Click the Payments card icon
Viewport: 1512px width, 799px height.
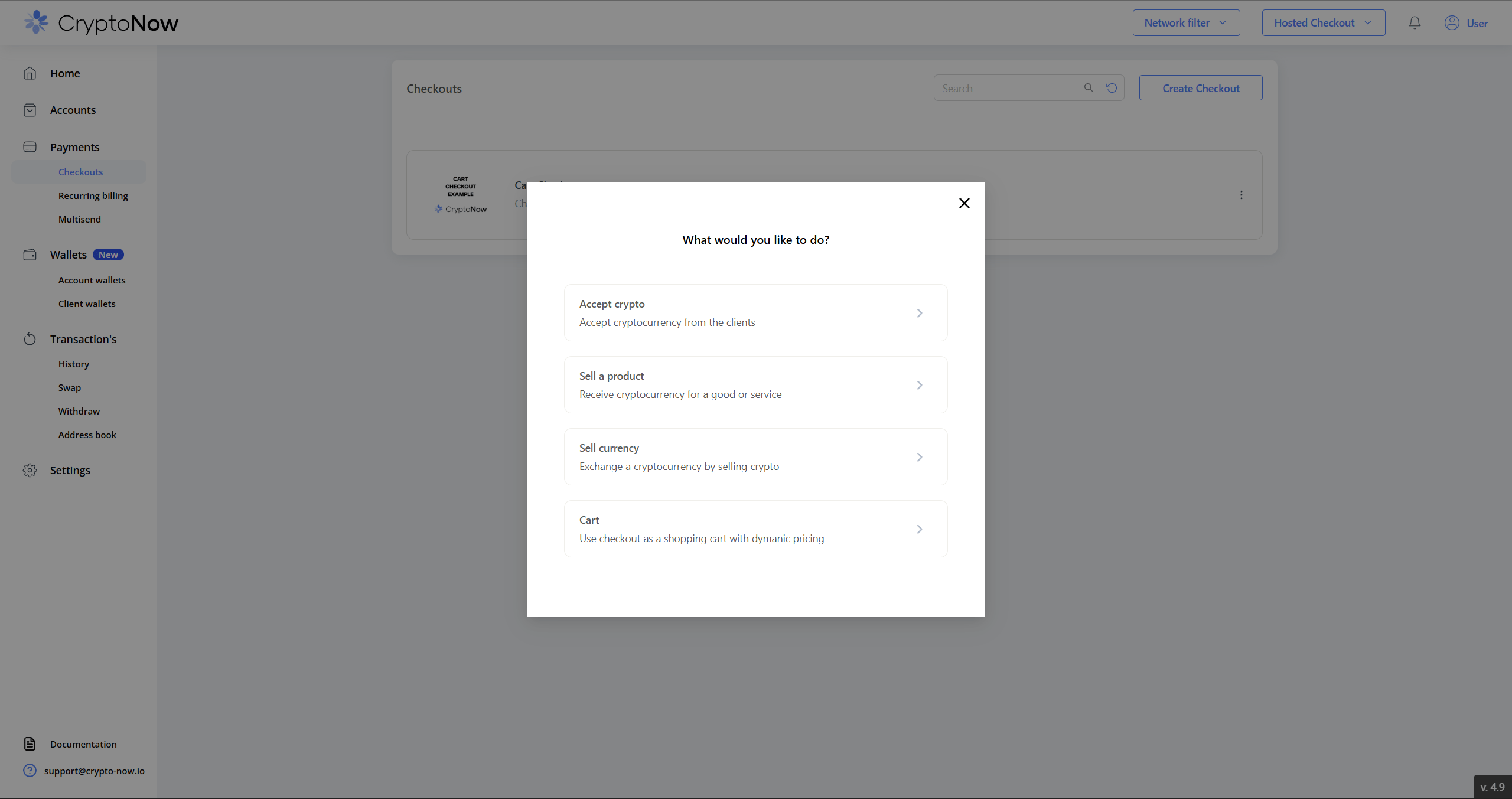pos(30,147)
